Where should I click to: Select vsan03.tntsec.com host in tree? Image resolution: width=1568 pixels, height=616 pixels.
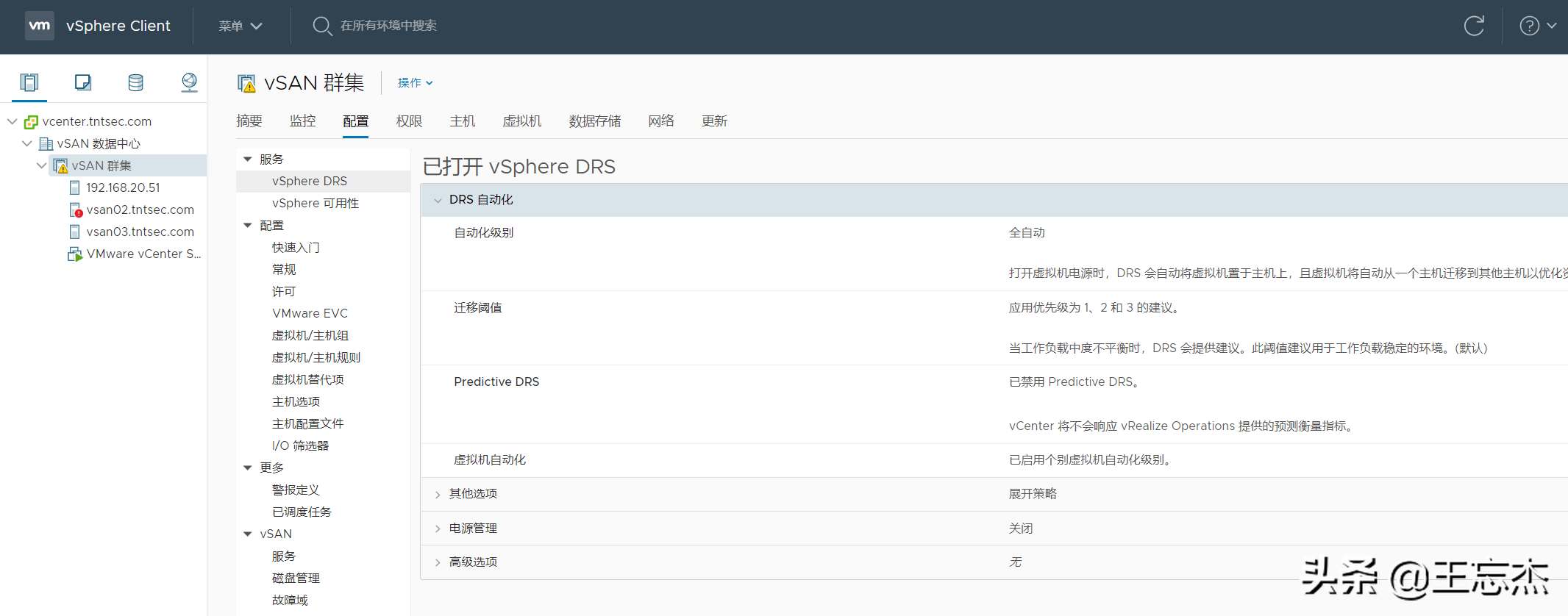coord(140,232)
